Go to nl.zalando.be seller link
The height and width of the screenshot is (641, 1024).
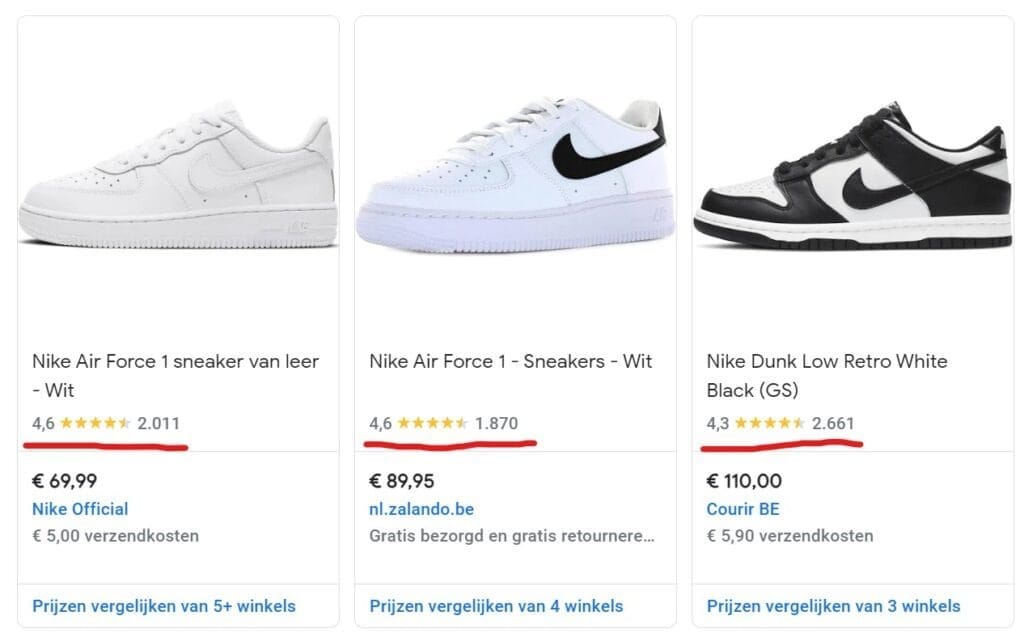[430, 509]
